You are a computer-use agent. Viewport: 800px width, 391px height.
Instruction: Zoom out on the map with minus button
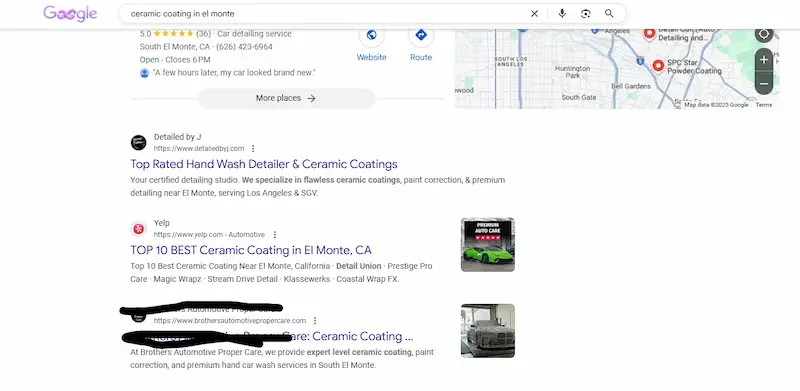[764, 83]
